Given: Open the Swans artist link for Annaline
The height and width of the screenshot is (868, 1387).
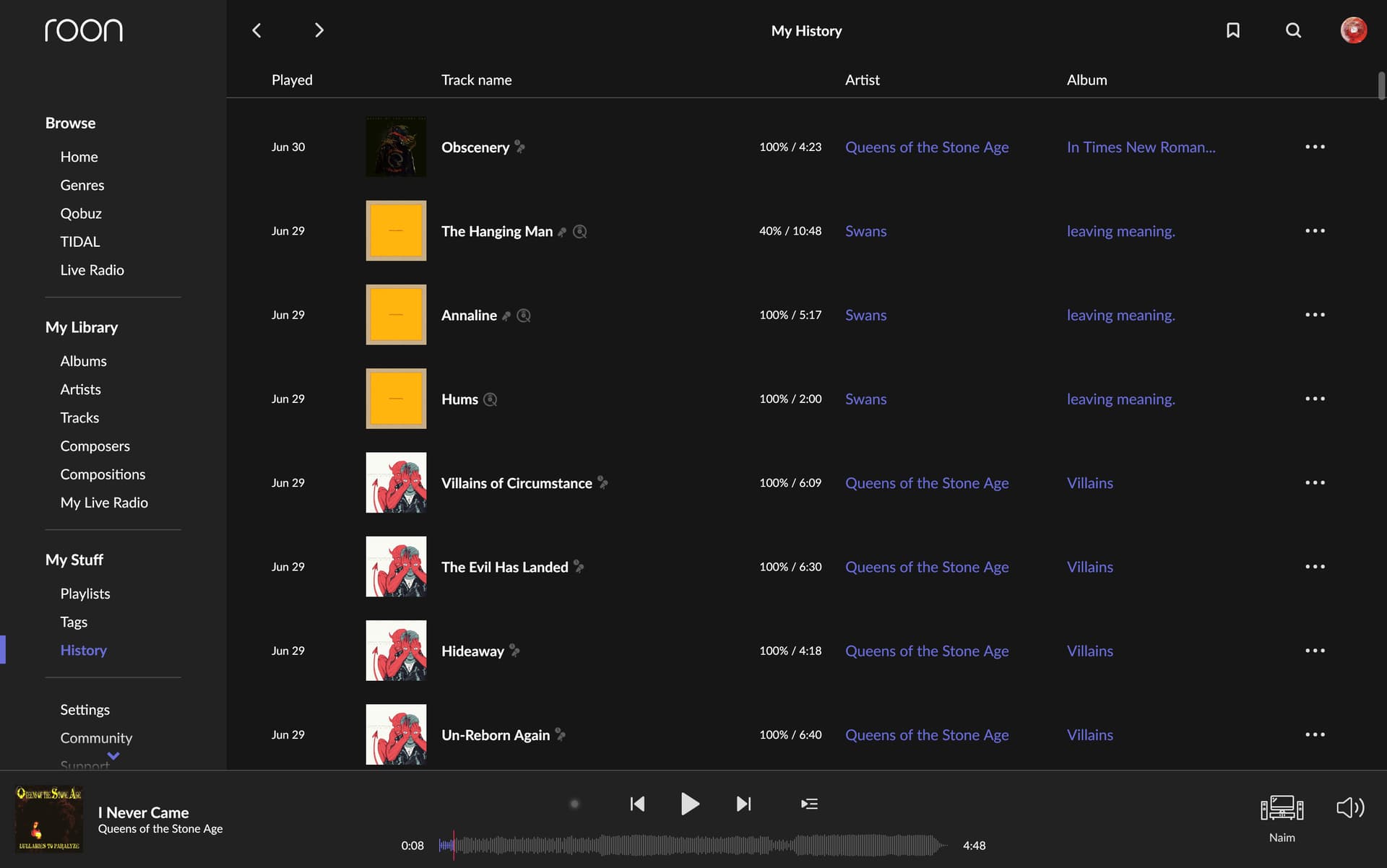Looking at the screenshot, I should point(865,315).
